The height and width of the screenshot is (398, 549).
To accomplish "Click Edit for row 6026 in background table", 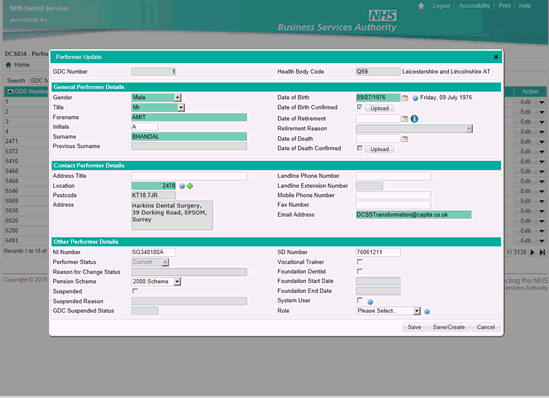I will (x=526, y=221).
